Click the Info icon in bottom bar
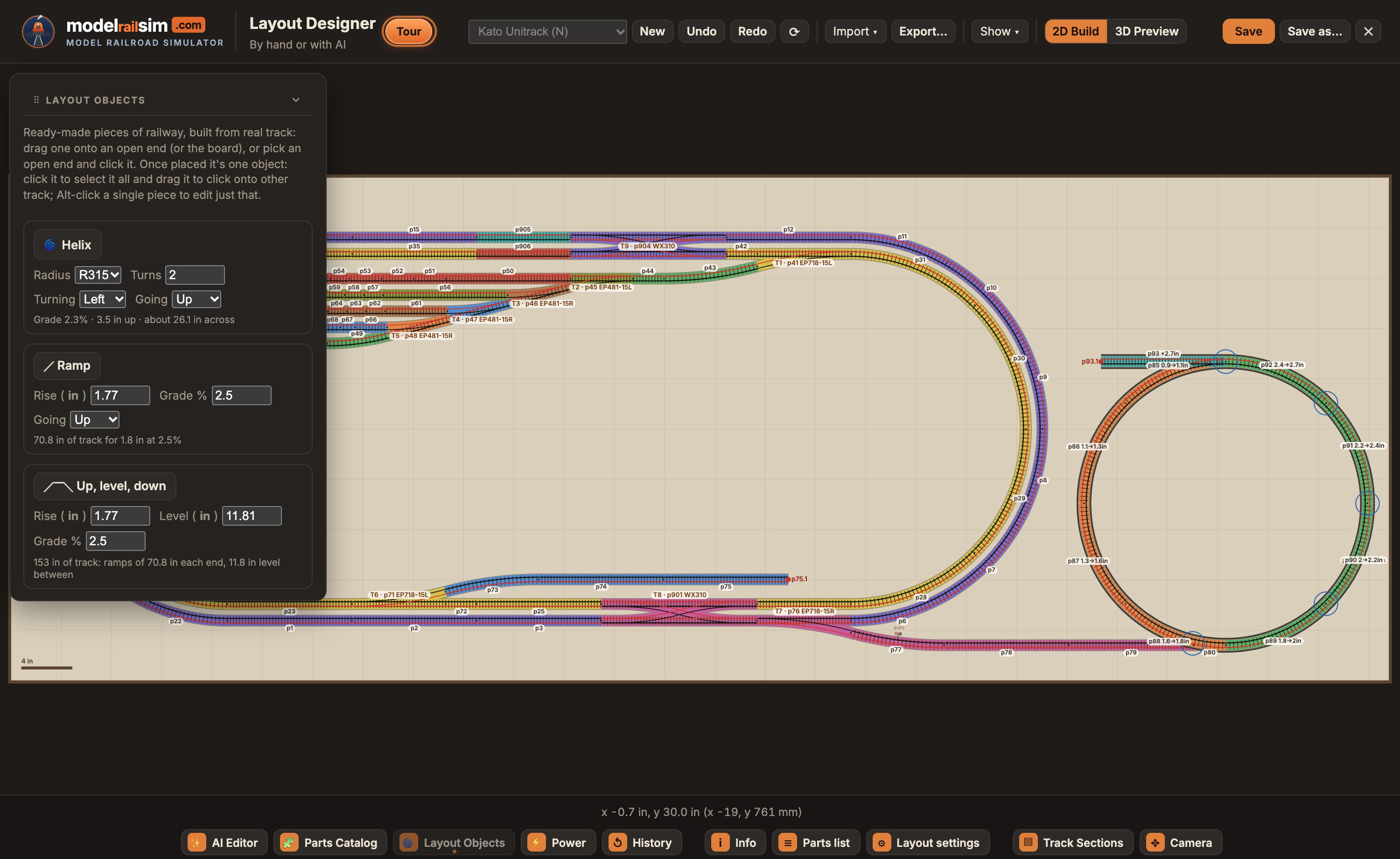1400x859 pixels. pos(720,842)
